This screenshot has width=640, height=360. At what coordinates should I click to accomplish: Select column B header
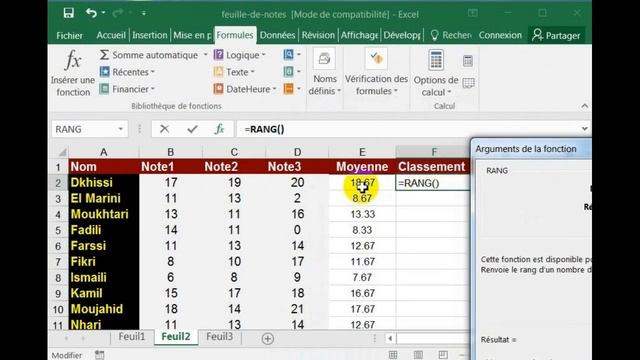(171, 152)
